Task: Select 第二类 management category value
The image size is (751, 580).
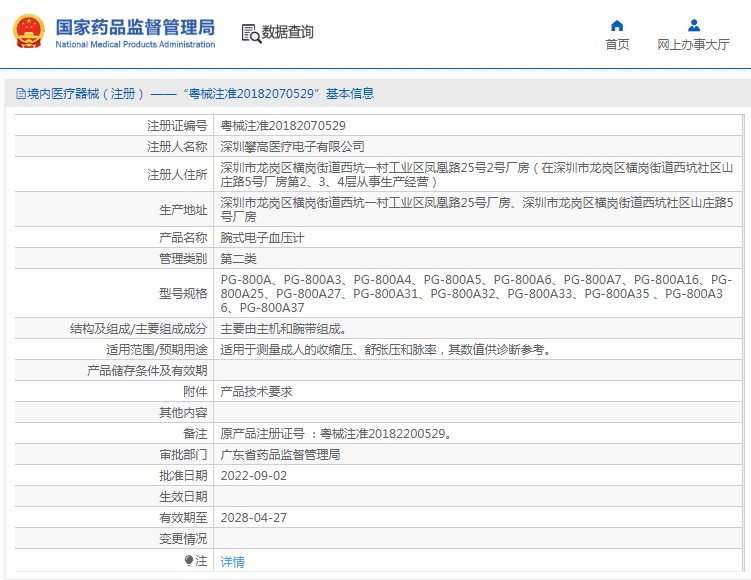Action: pyautogui.click(x=239, y=259)
